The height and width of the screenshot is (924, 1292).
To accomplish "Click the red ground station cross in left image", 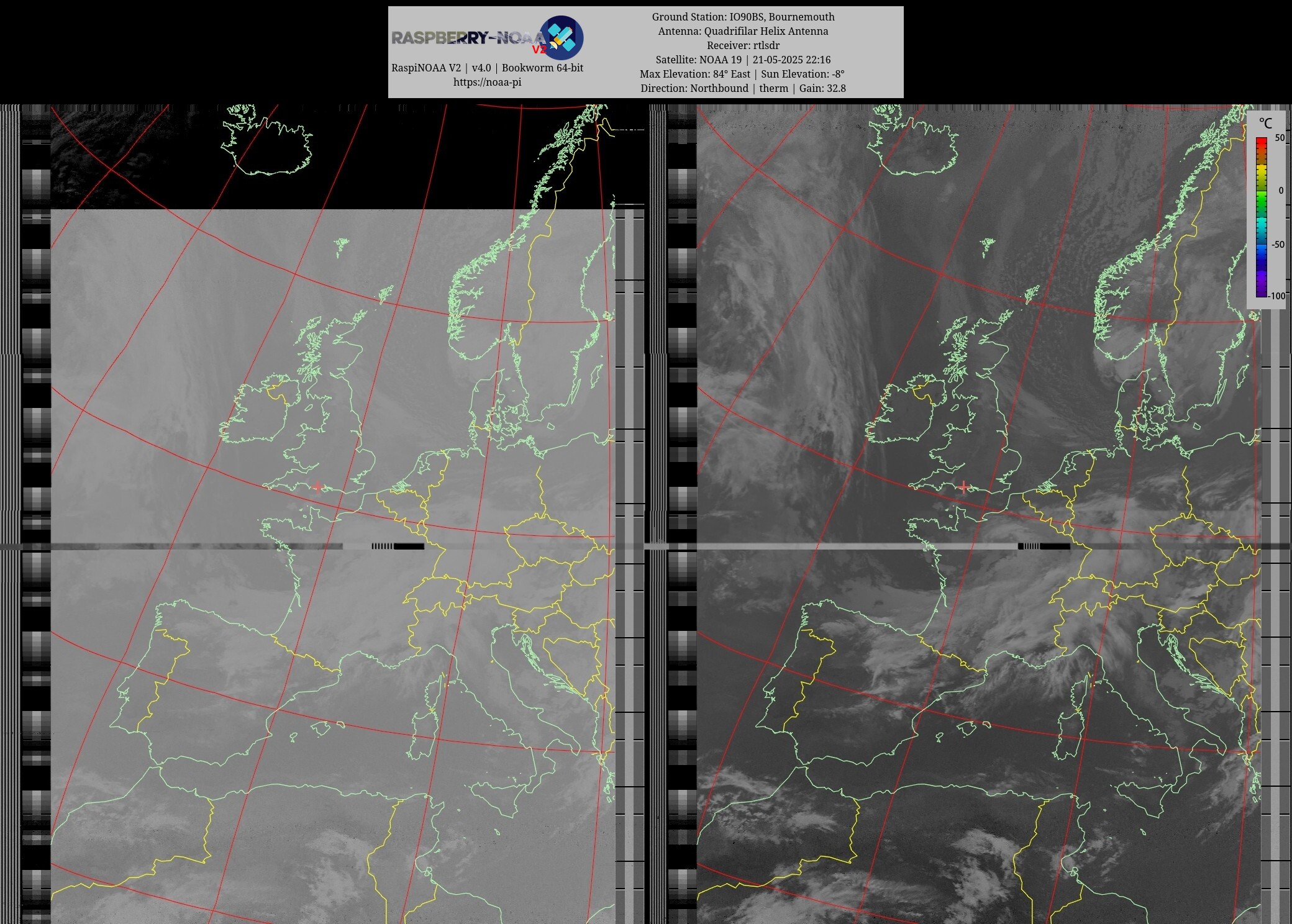I will pos(317,487).
